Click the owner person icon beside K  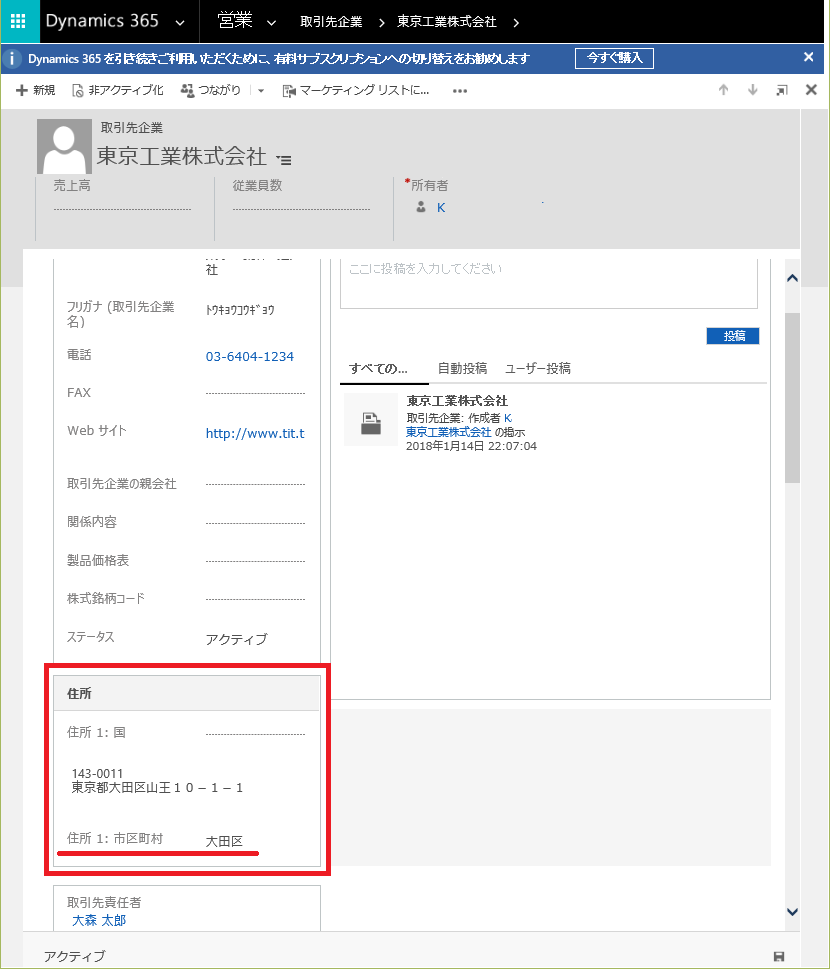421,207
